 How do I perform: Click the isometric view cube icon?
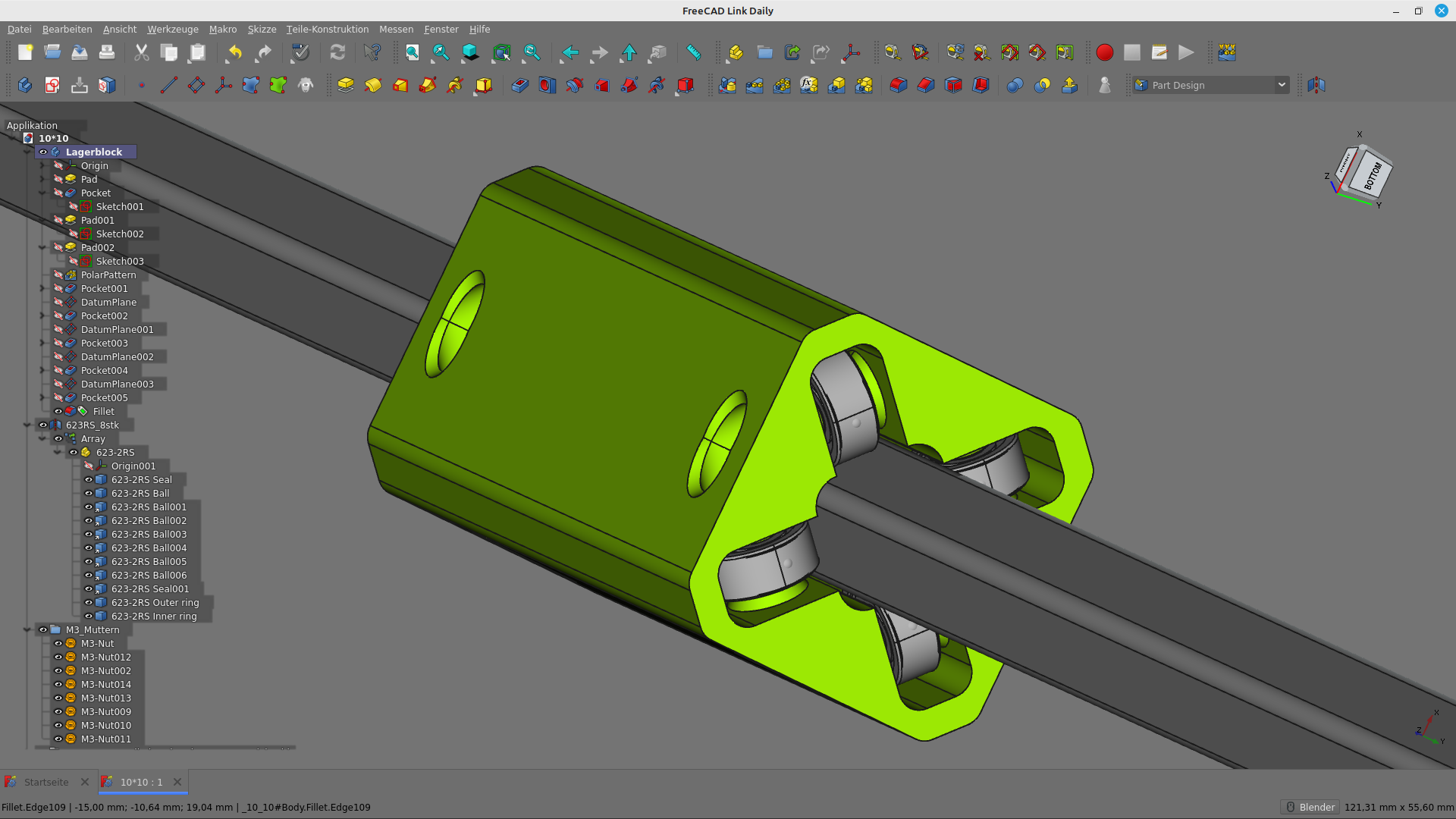470,52
